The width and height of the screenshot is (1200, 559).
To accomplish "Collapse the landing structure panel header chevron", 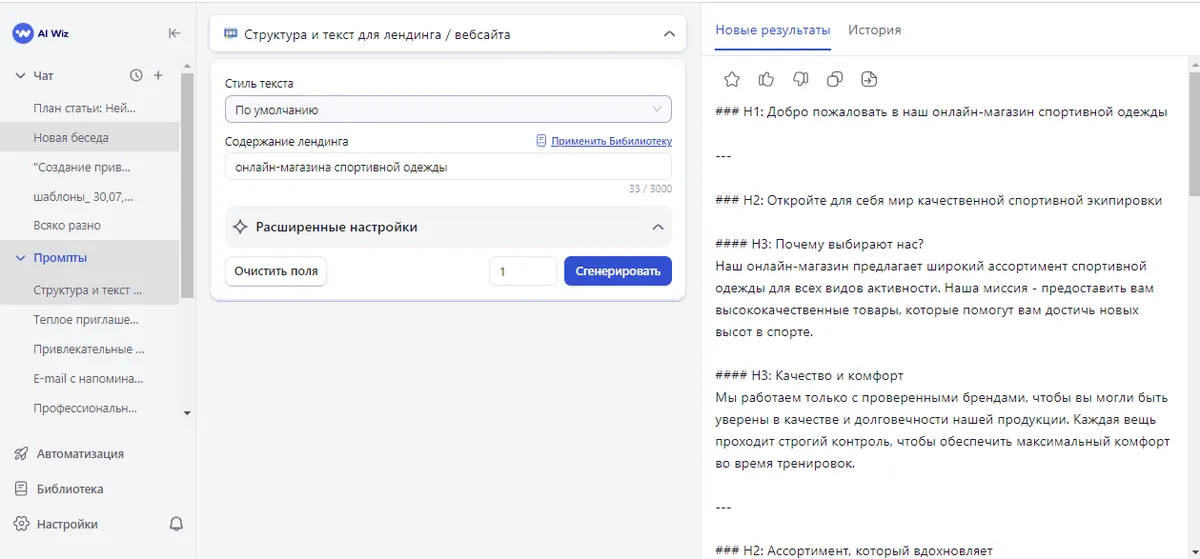I will [x=669, y=34].
